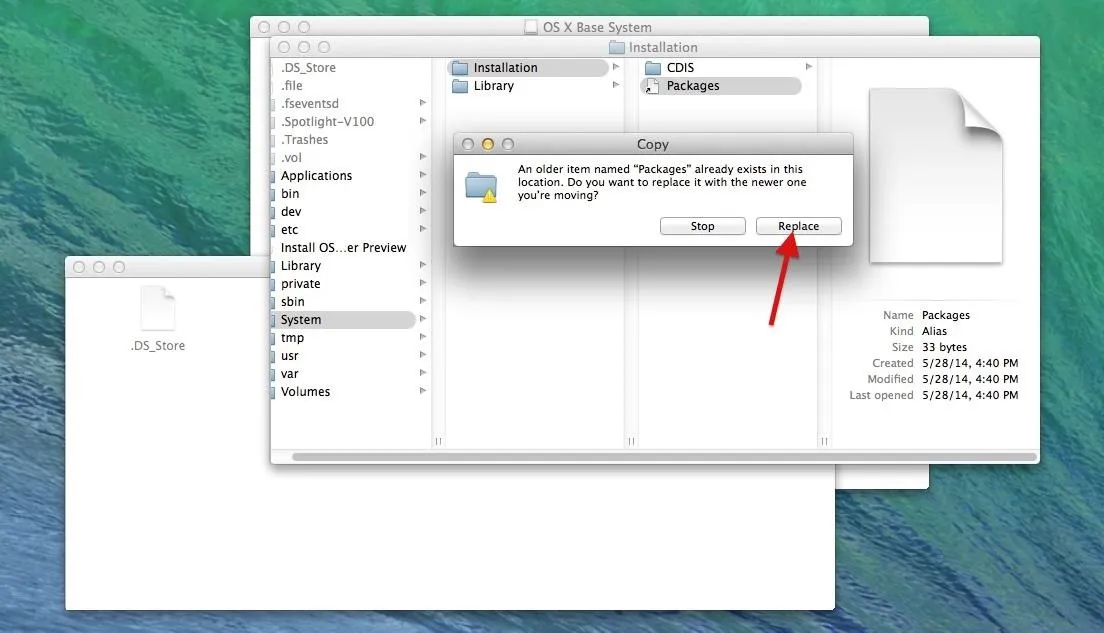This screenshot has height=633, width=1104.
Task: Select Install OS...er Preview item
Action: [x=344, y=248]
